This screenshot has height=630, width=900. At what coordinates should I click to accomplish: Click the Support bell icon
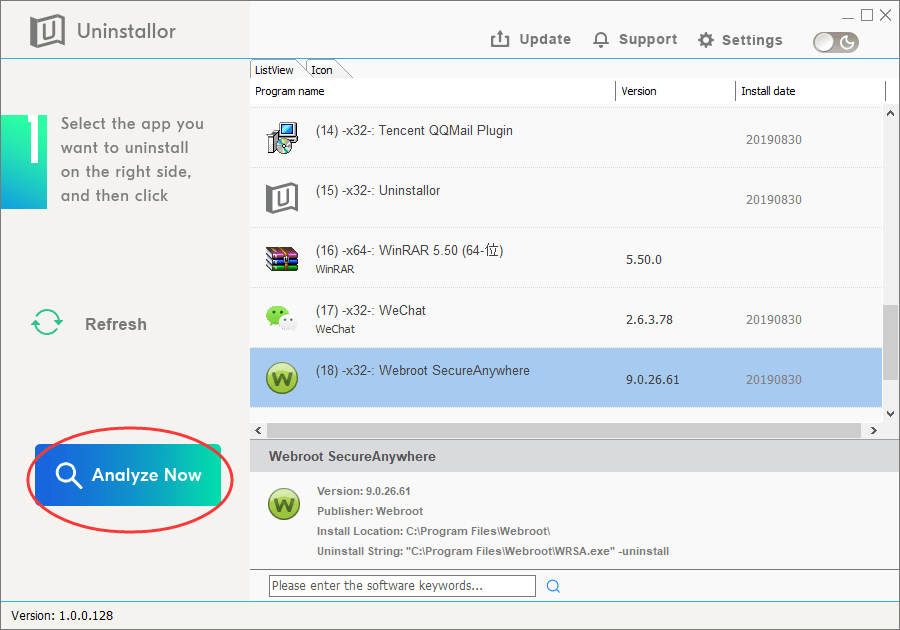pos(600,39)
